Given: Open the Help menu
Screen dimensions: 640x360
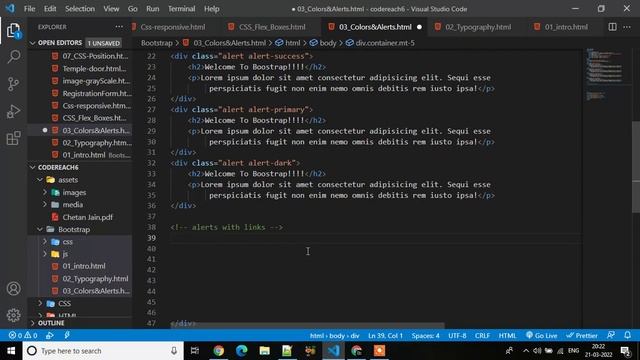Looking at the screenshot, I should pyautogui.click(x=211, y=9).
